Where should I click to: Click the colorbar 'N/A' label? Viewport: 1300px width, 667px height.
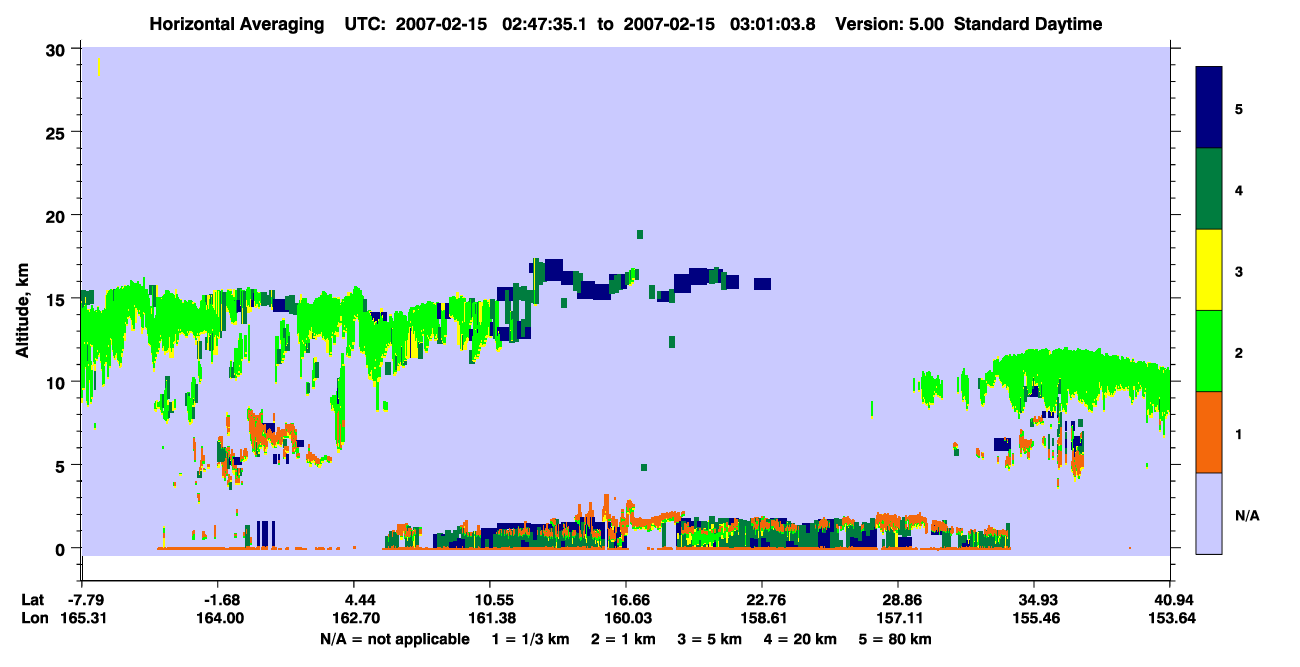point(1247,515)
